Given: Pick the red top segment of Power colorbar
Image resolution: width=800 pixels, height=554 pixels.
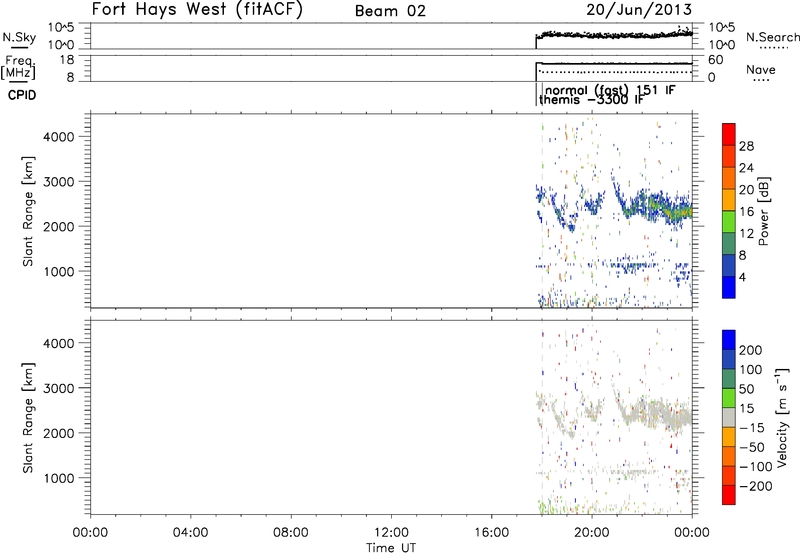Looking at the screenshot, I should point(729,134).
